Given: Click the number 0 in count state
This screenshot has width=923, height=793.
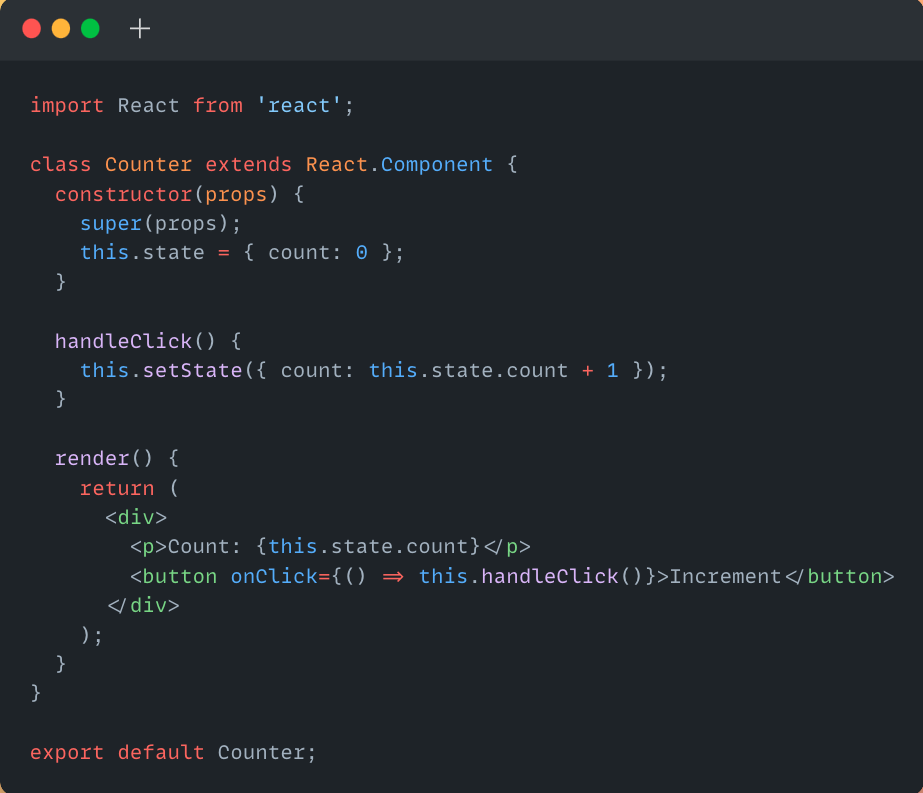Looking at the screenshot, I should 361,253.
